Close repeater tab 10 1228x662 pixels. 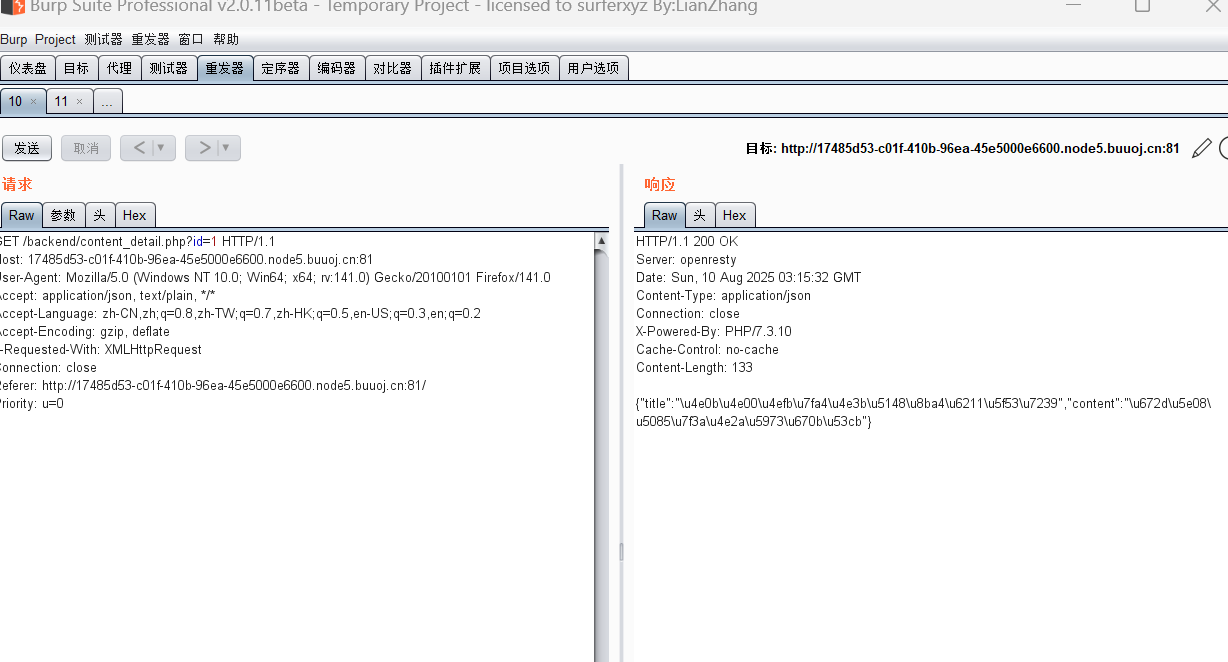(33, 101)
